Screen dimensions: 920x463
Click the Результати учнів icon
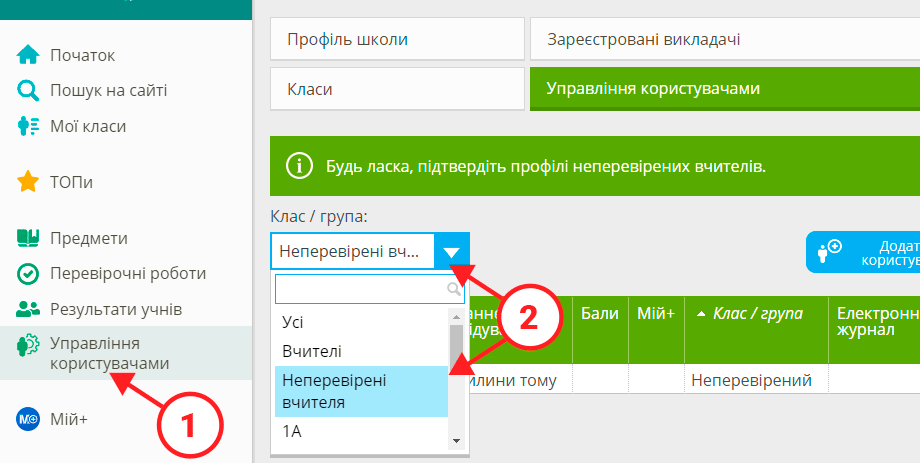coord(28,310)
